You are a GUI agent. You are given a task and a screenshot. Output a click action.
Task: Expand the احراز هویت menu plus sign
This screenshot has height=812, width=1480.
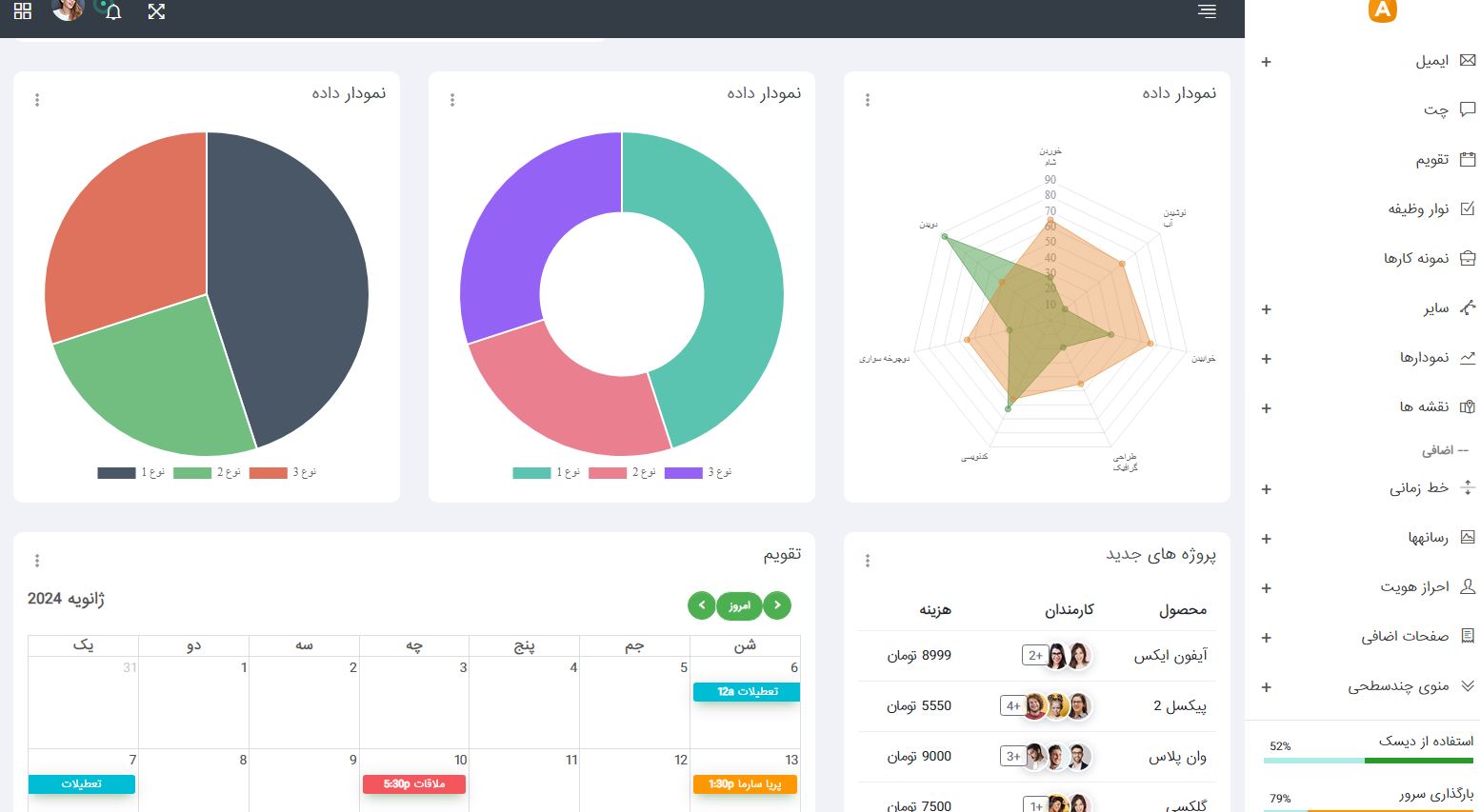tap(1266, 588)
